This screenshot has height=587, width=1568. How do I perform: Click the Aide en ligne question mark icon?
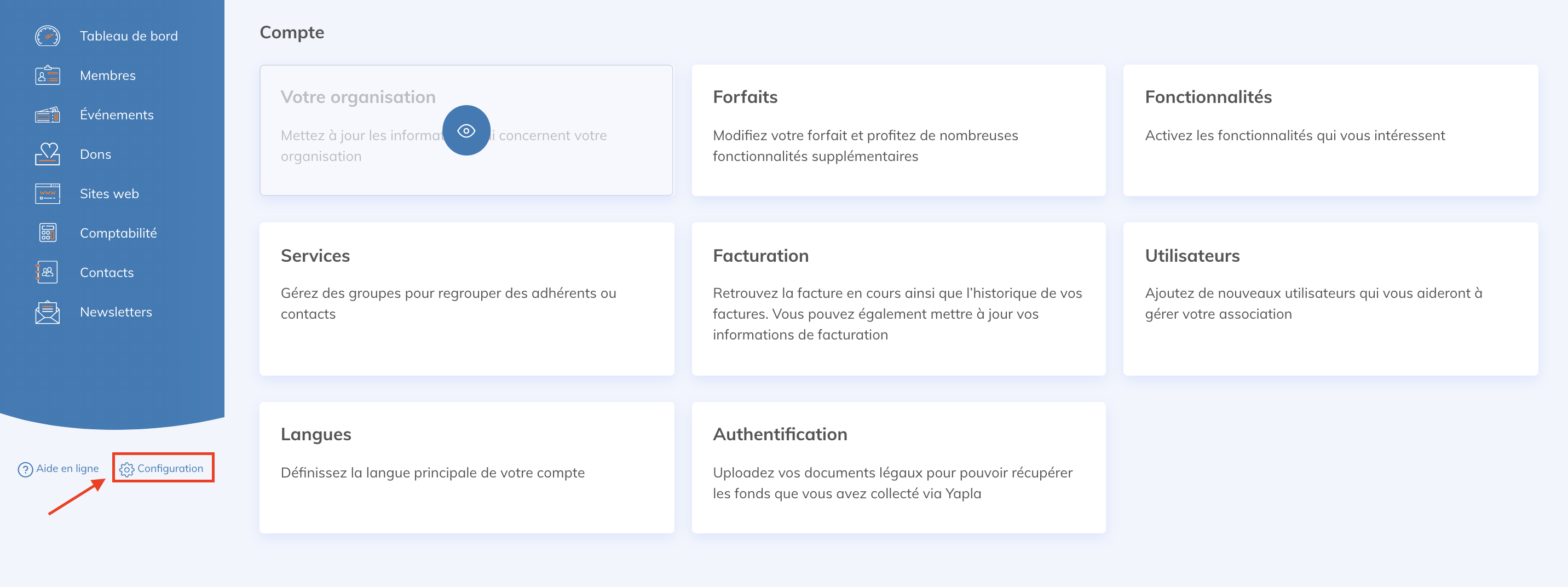[25, 469]
